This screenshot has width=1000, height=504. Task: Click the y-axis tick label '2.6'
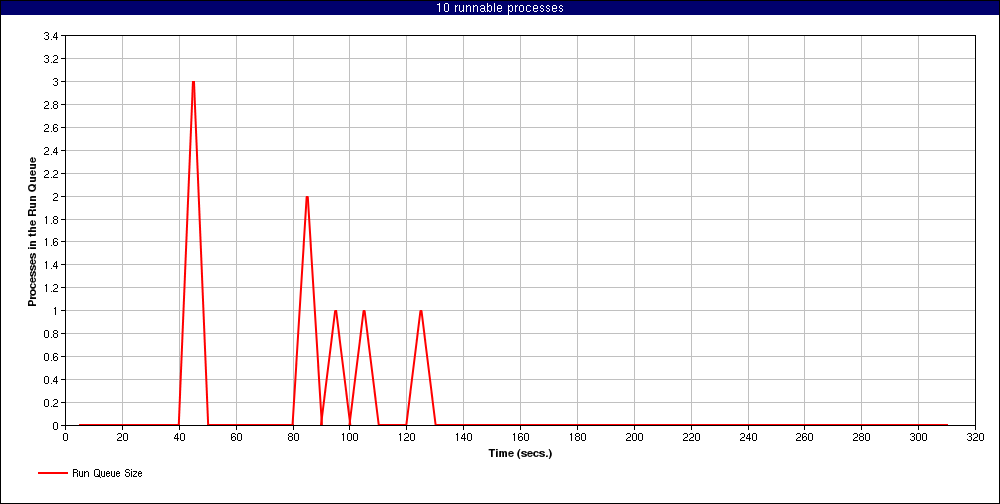(x=51, y=128)
